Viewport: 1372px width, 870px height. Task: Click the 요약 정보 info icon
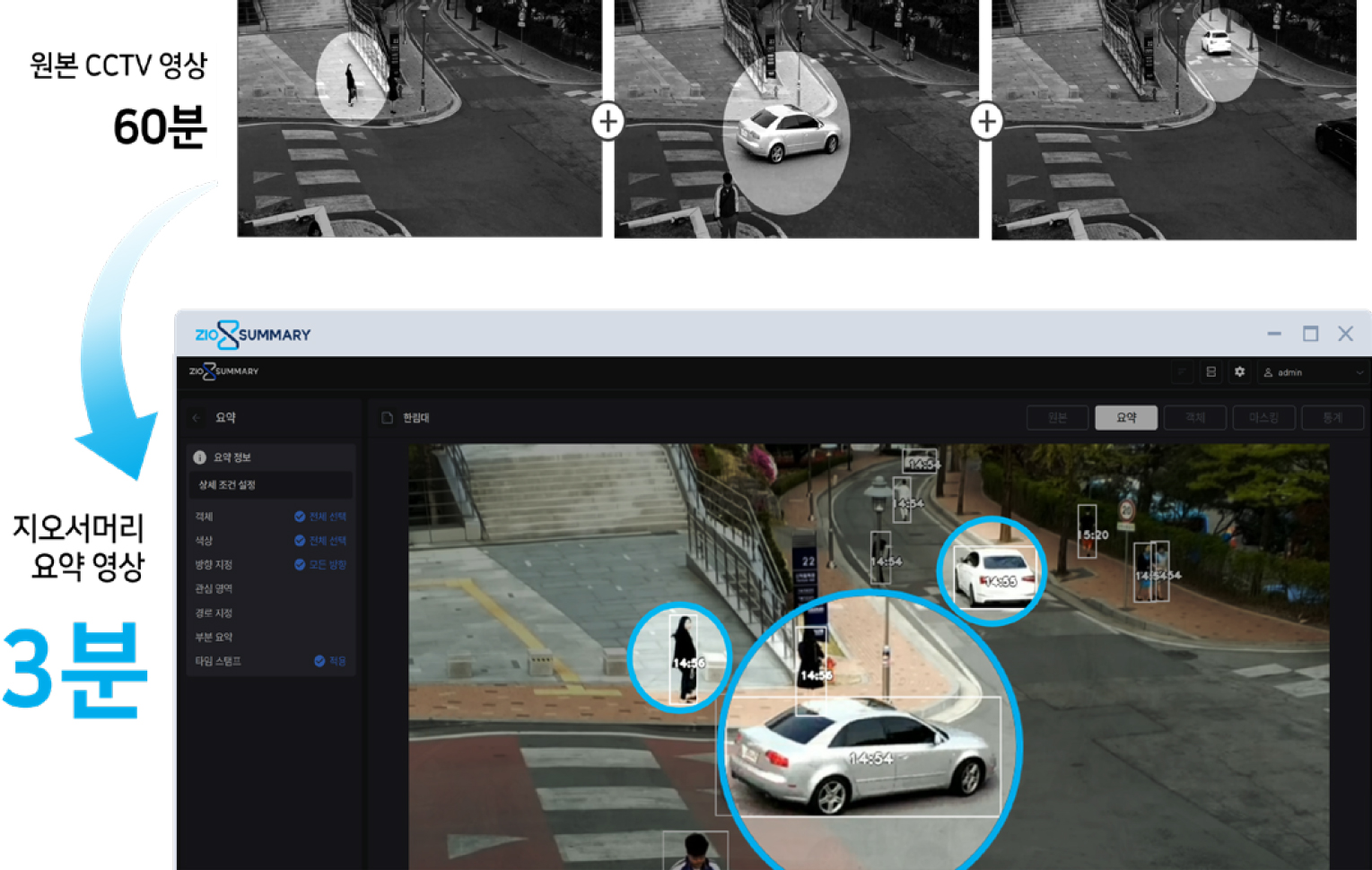click(x=200, y=457)
